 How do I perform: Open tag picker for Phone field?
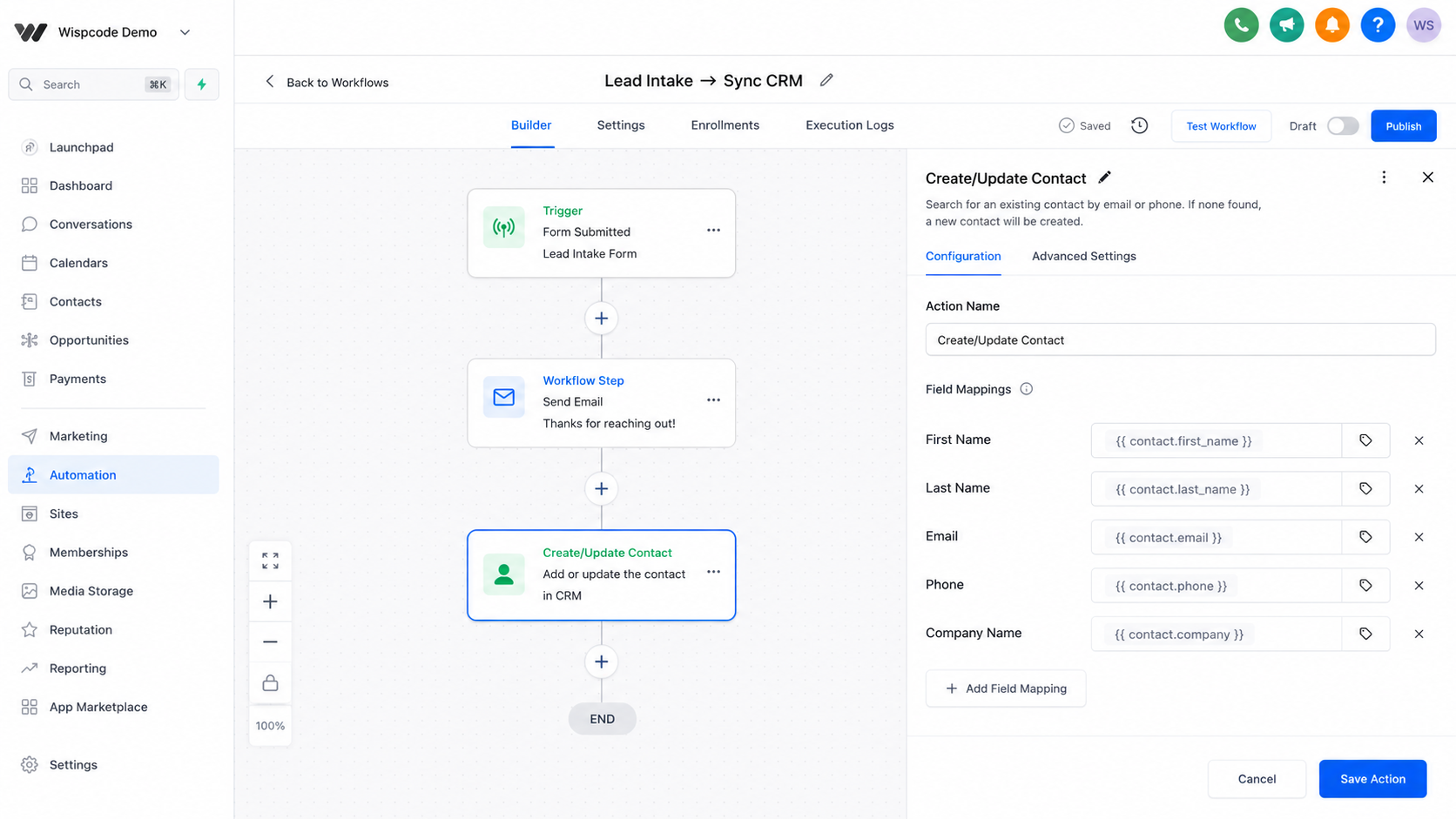pos(1365,586)
